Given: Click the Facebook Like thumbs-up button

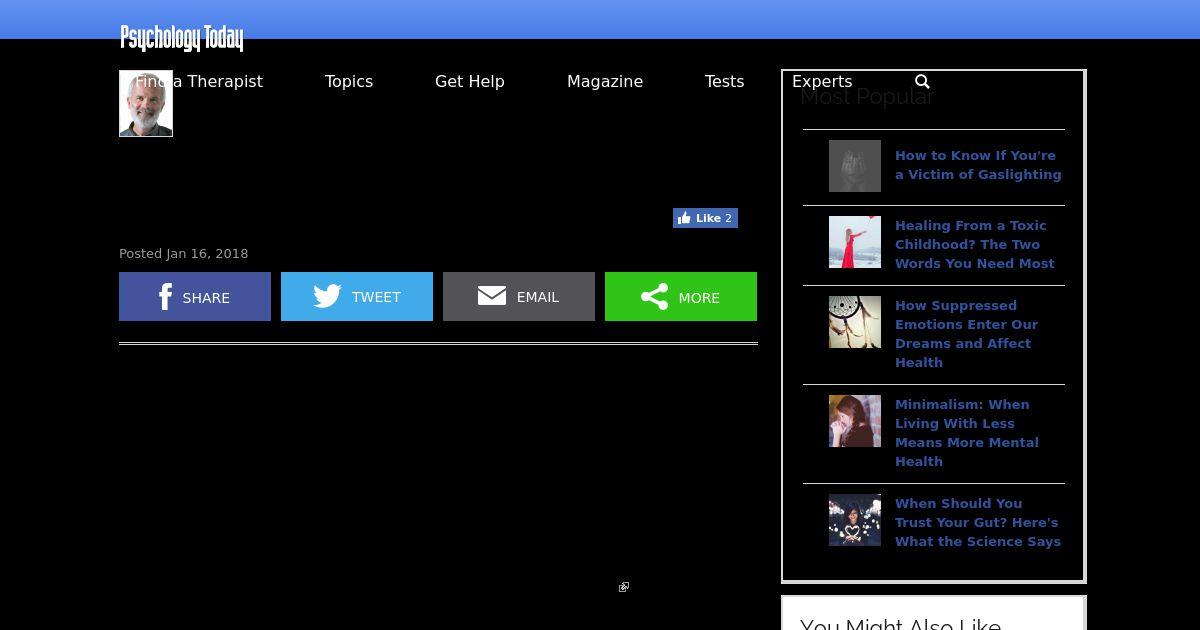Looking at the screenshot, I should click(705, 218).
